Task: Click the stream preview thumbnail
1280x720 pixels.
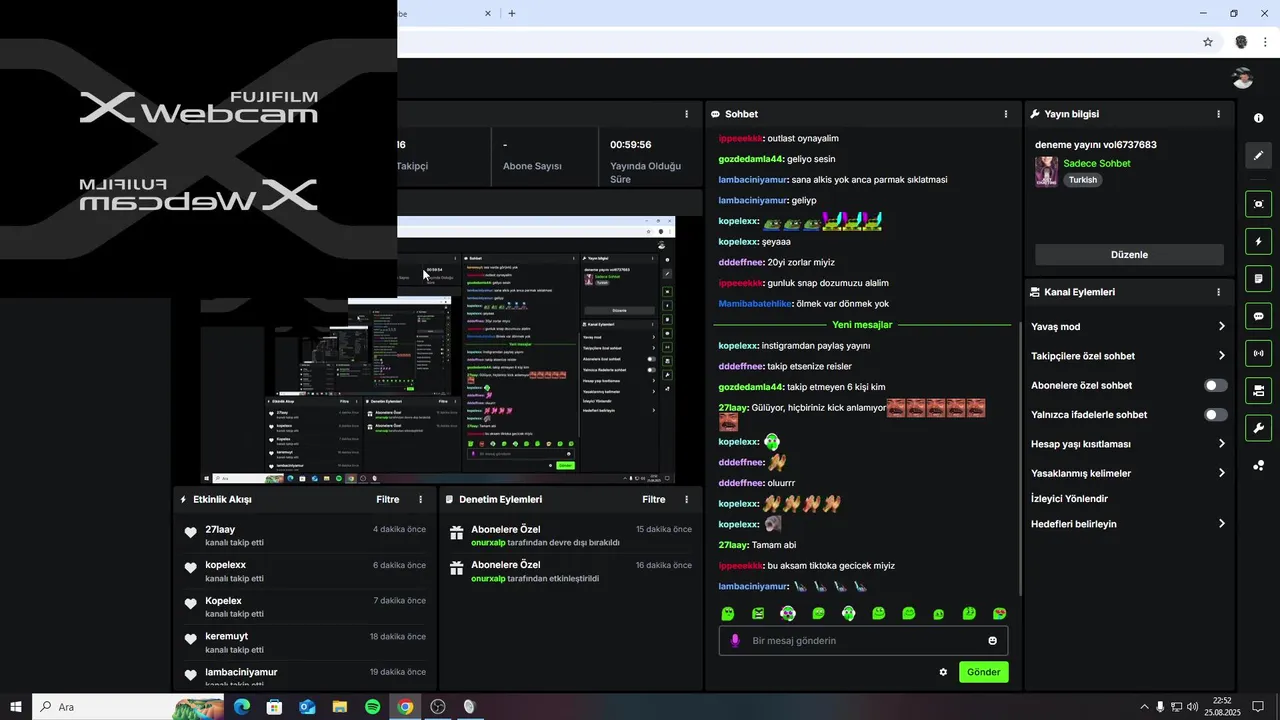Action: pos(437,351)
